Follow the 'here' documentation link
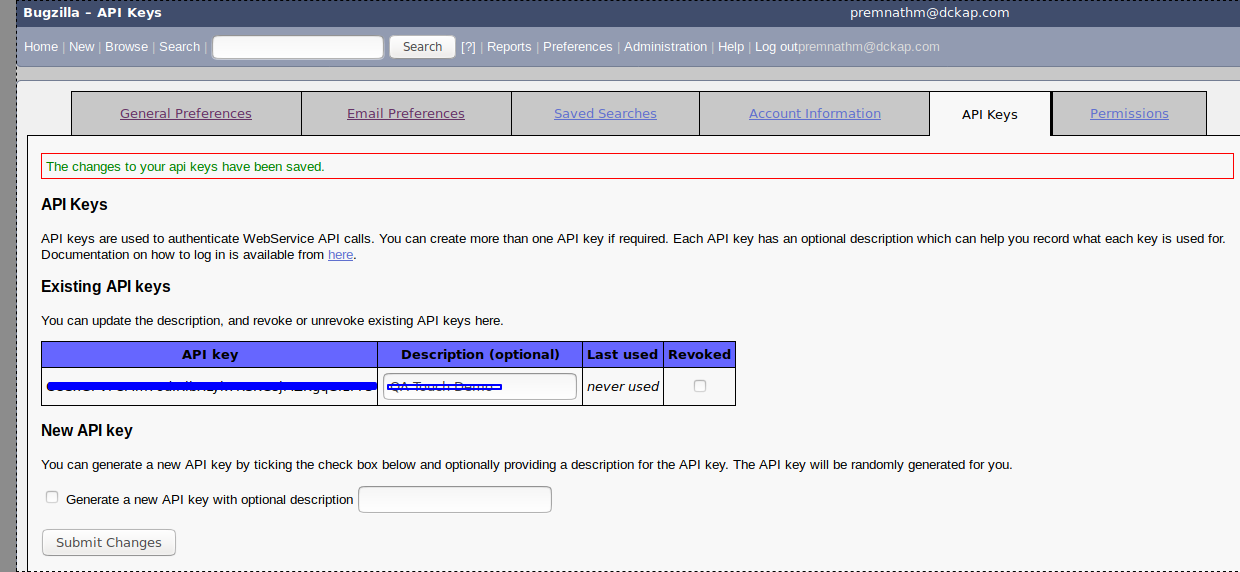The width and height of the screenshot is (1240, 572). pos(340,255)
